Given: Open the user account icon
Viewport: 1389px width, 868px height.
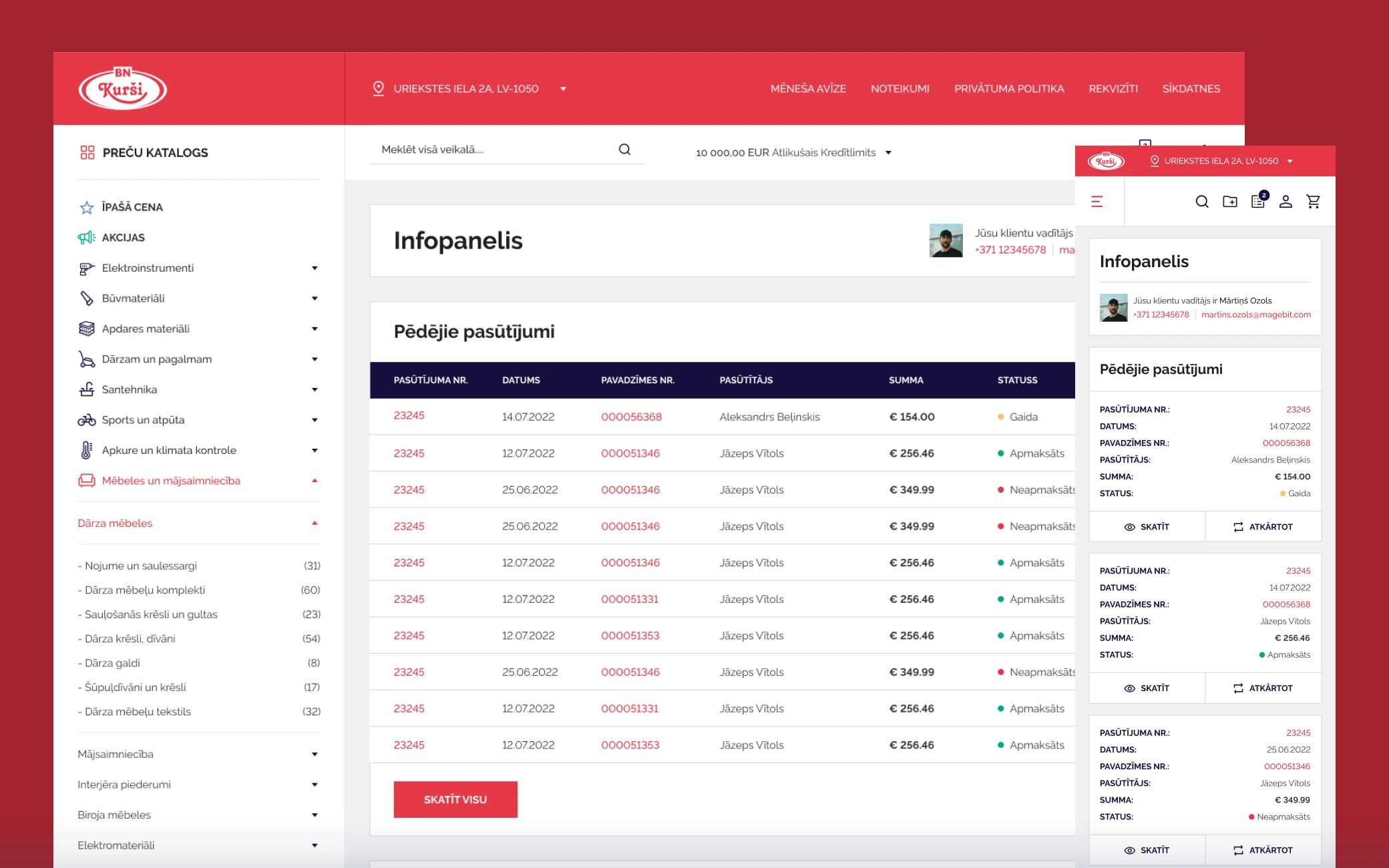Looking at the screenshot, I should pyautogui.click(x=1285, y=202).
